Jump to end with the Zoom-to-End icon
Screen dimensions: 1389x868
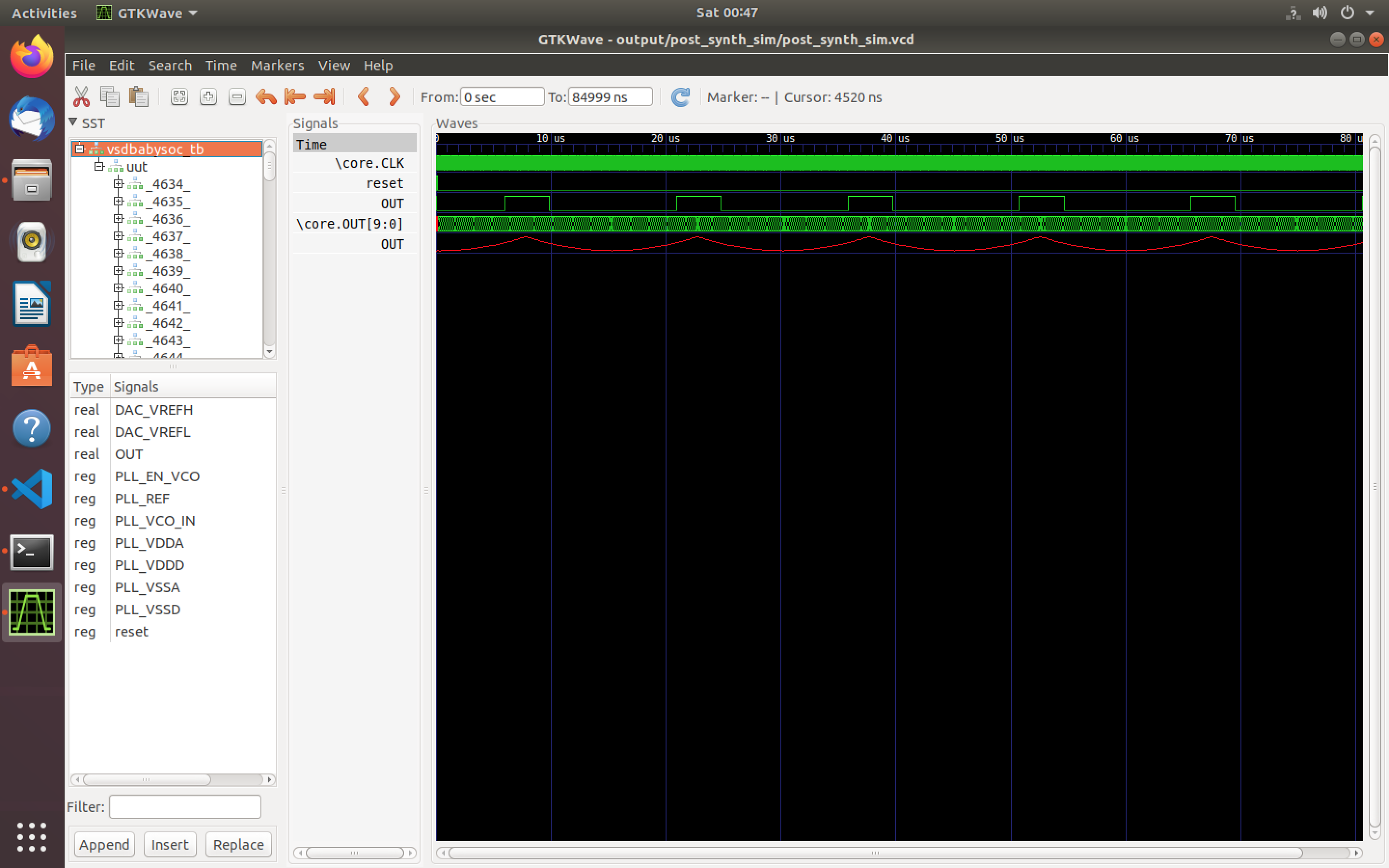[324, 97]
